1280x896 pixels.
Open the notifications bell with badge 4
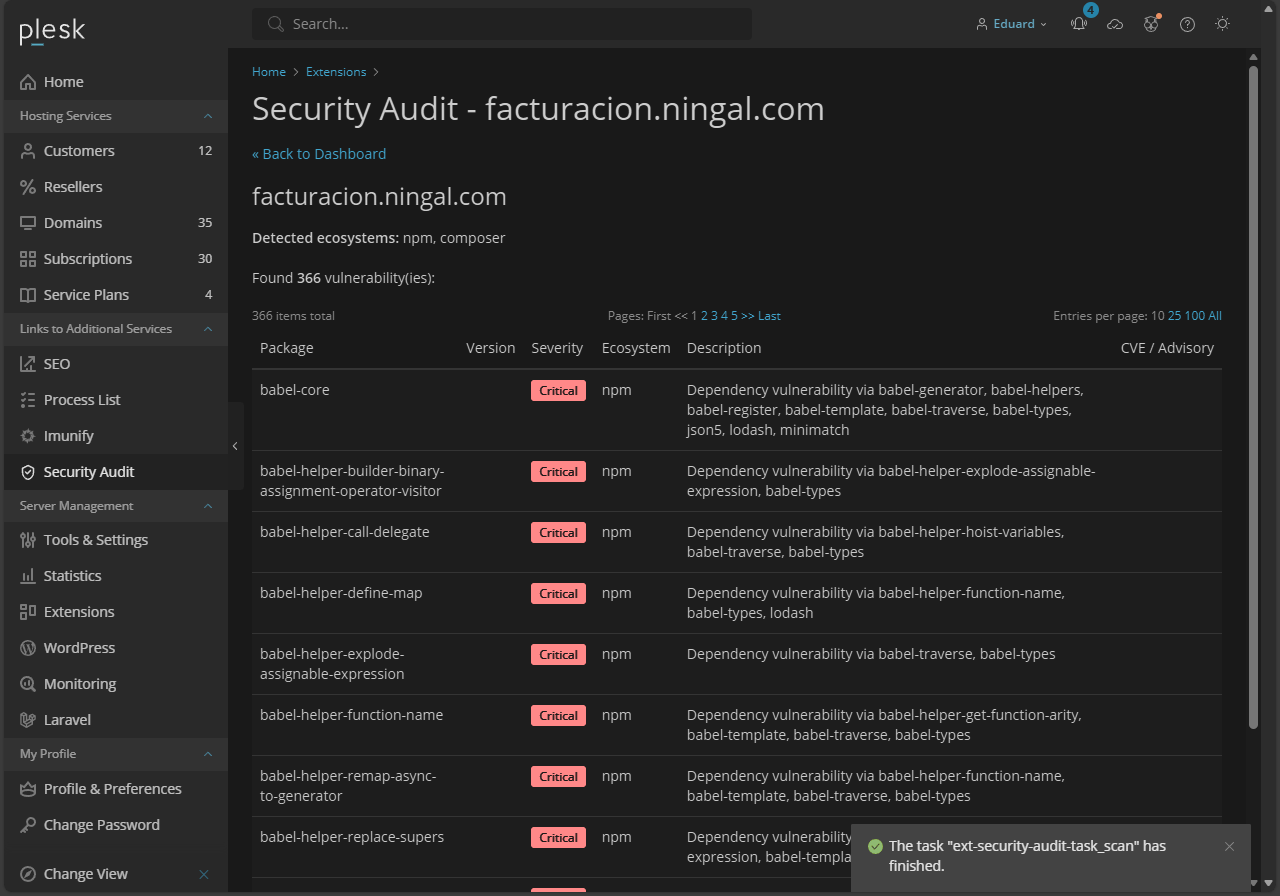tap(1079, 23)
